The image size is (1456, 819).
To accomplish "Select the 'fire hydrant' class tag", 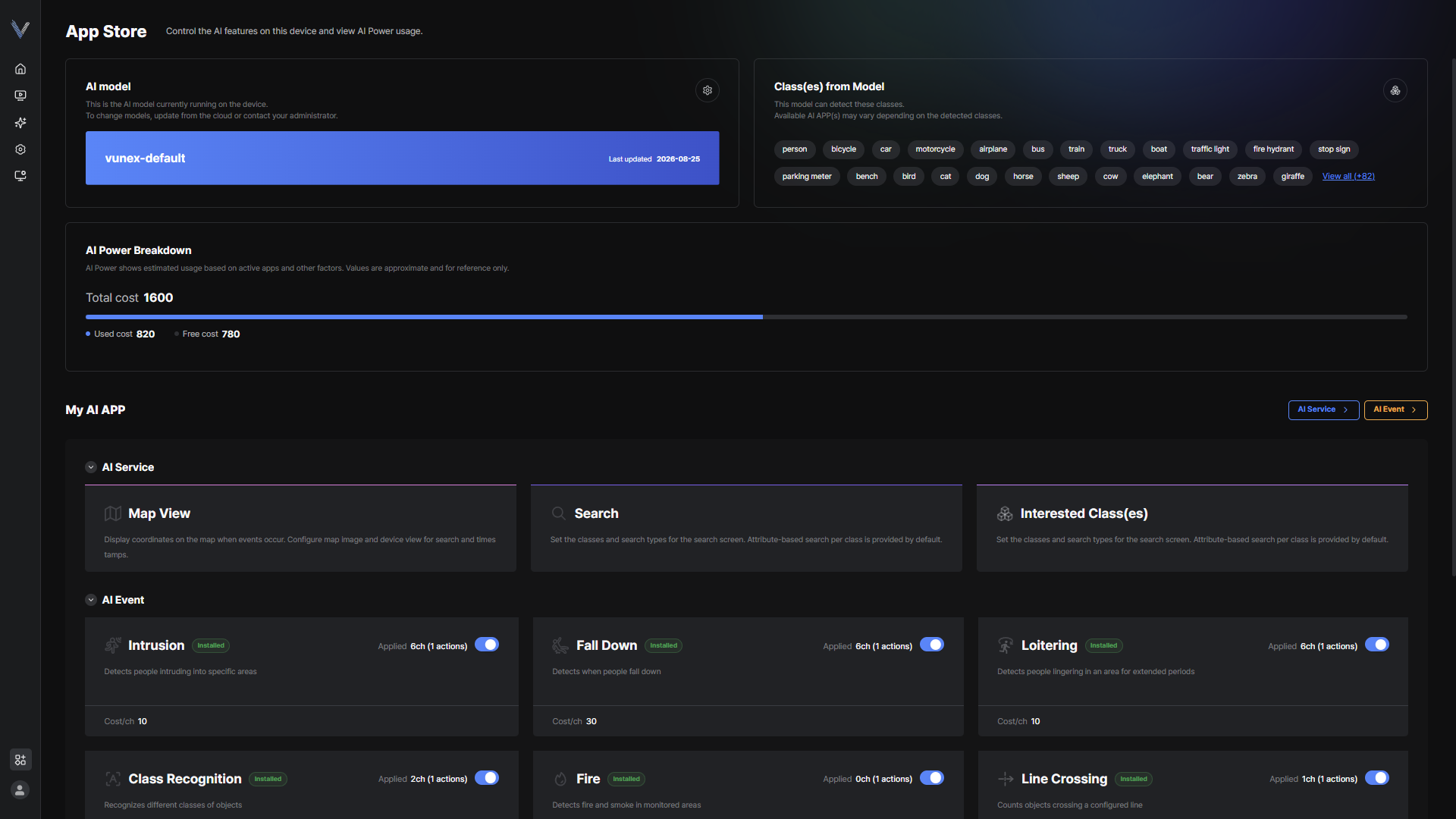I will [1273, 149].
